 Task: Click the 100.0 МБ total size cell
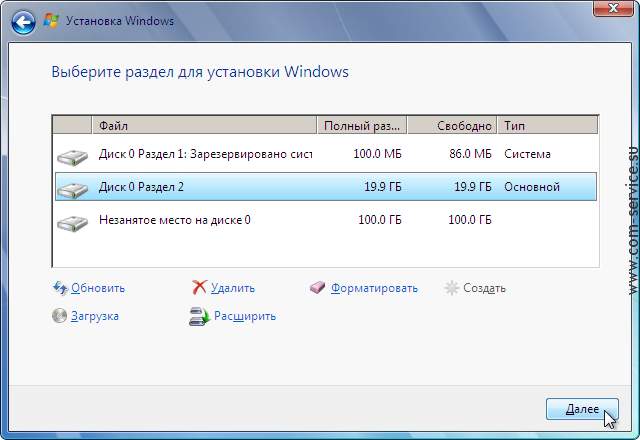[x=377, y=154]
